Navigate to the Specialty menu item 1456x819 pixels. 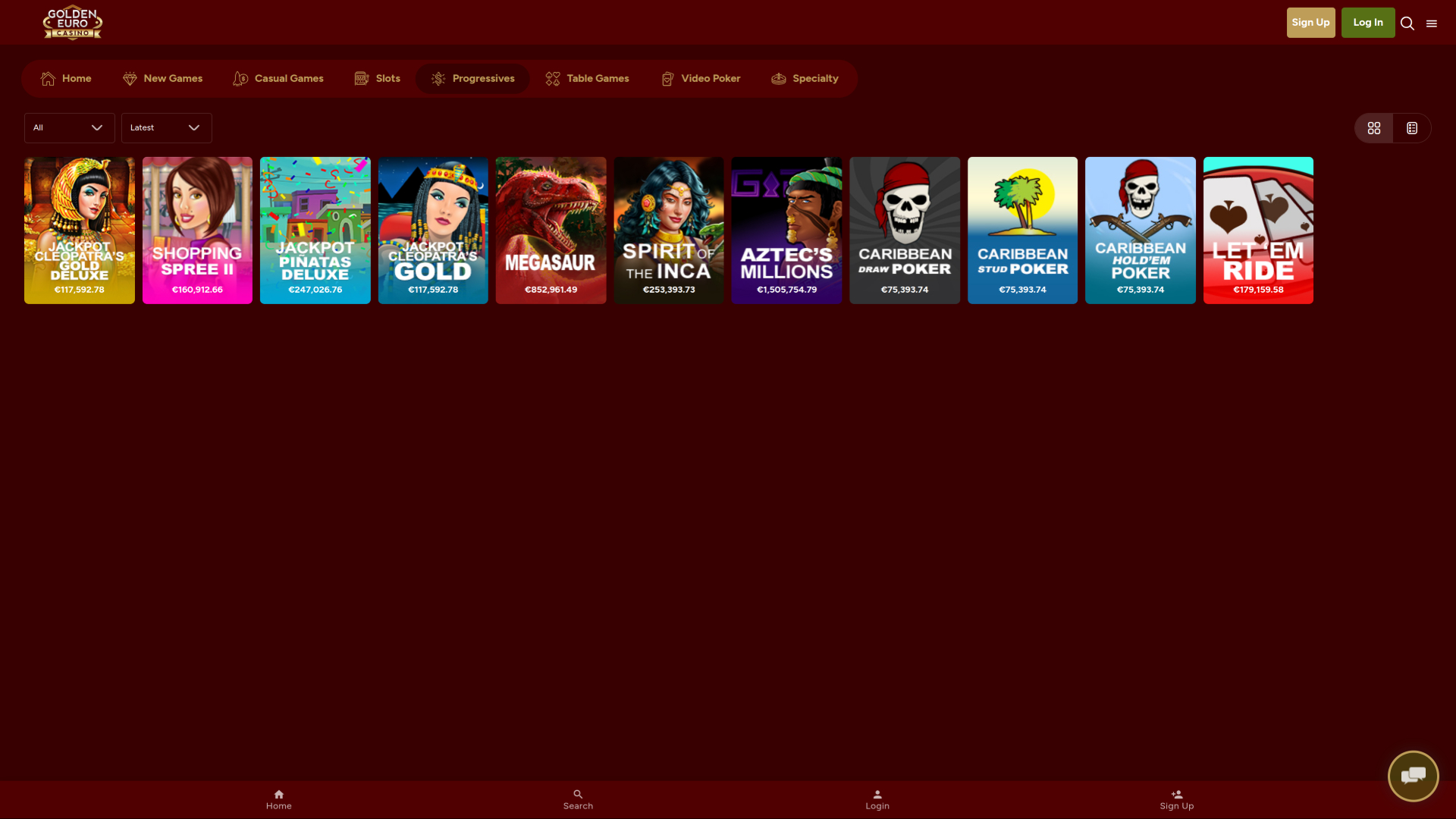point(805,78)
